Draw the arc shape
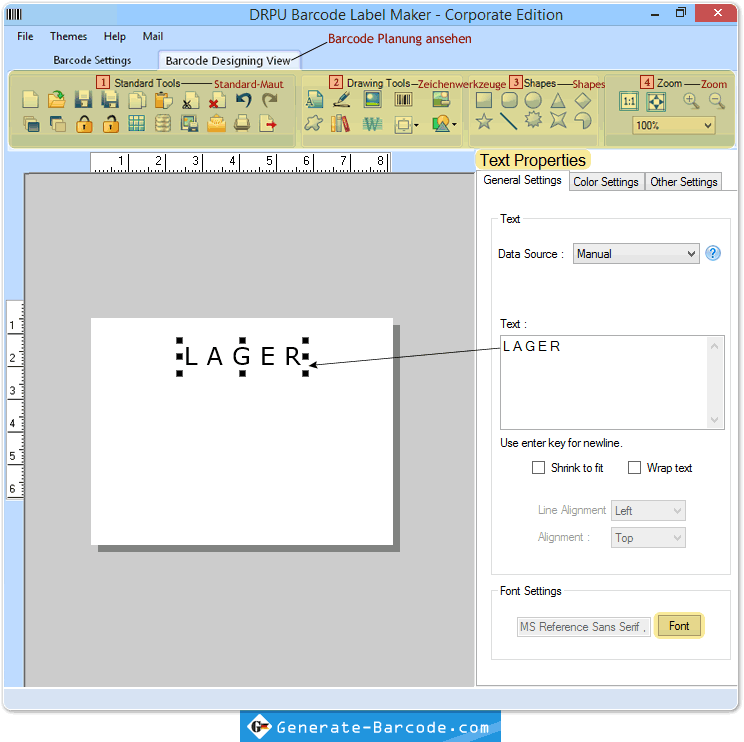This screenshot has height=742, width=744. point(583,121)
